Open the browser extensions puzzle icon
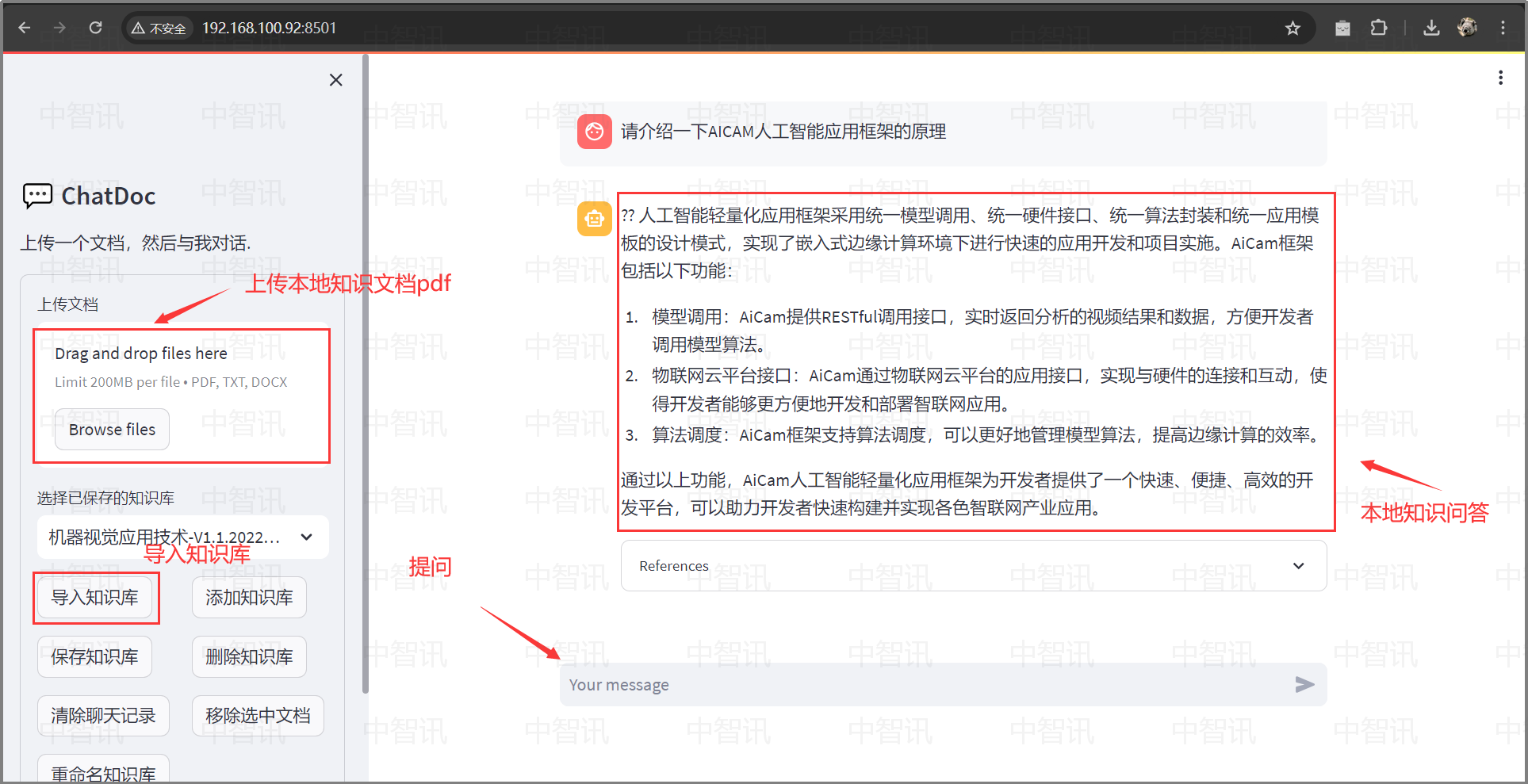 (1379, 28)
